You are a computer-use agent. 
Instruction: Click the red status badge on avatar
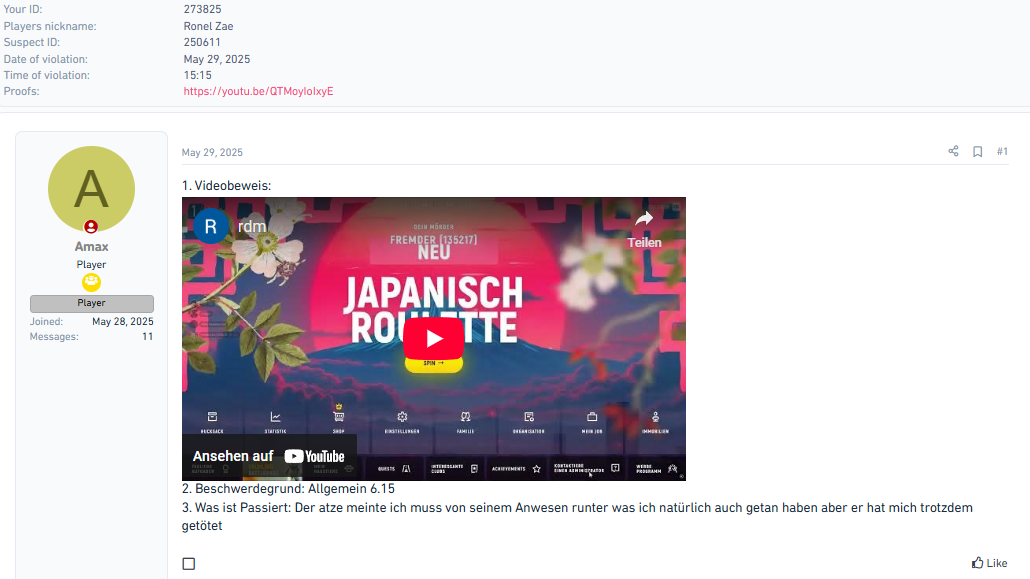coord(91,227)
